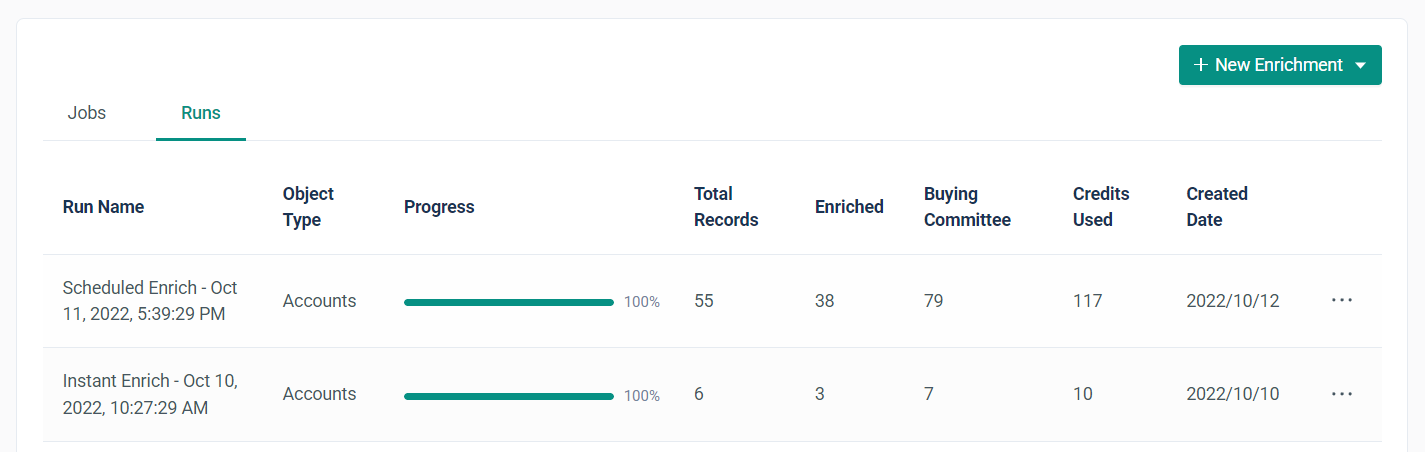Sort by Enriched column header
The width and height of the screenshot is (1425, 452).
coord(849,207)
